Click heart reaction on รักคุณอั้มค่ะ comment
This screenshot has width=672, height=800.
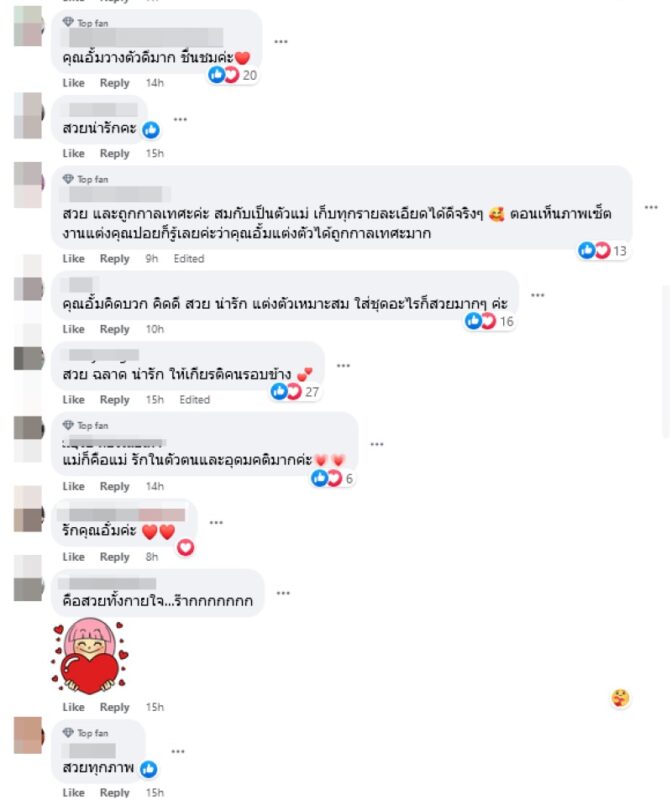(x=185, y=547)
